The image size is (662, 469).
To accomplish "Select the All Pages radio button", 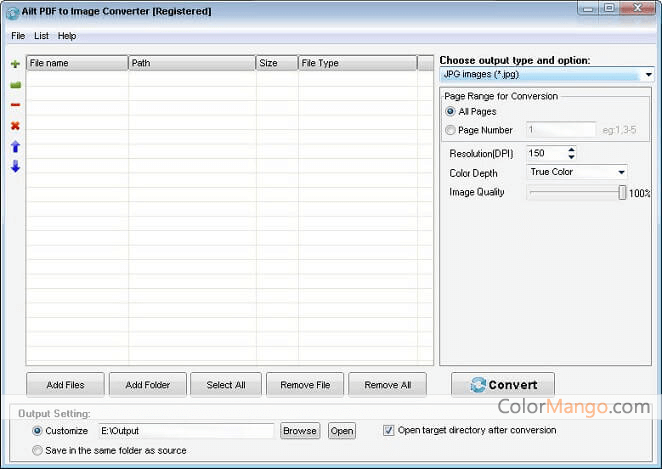I will click(x=450, y=111).
